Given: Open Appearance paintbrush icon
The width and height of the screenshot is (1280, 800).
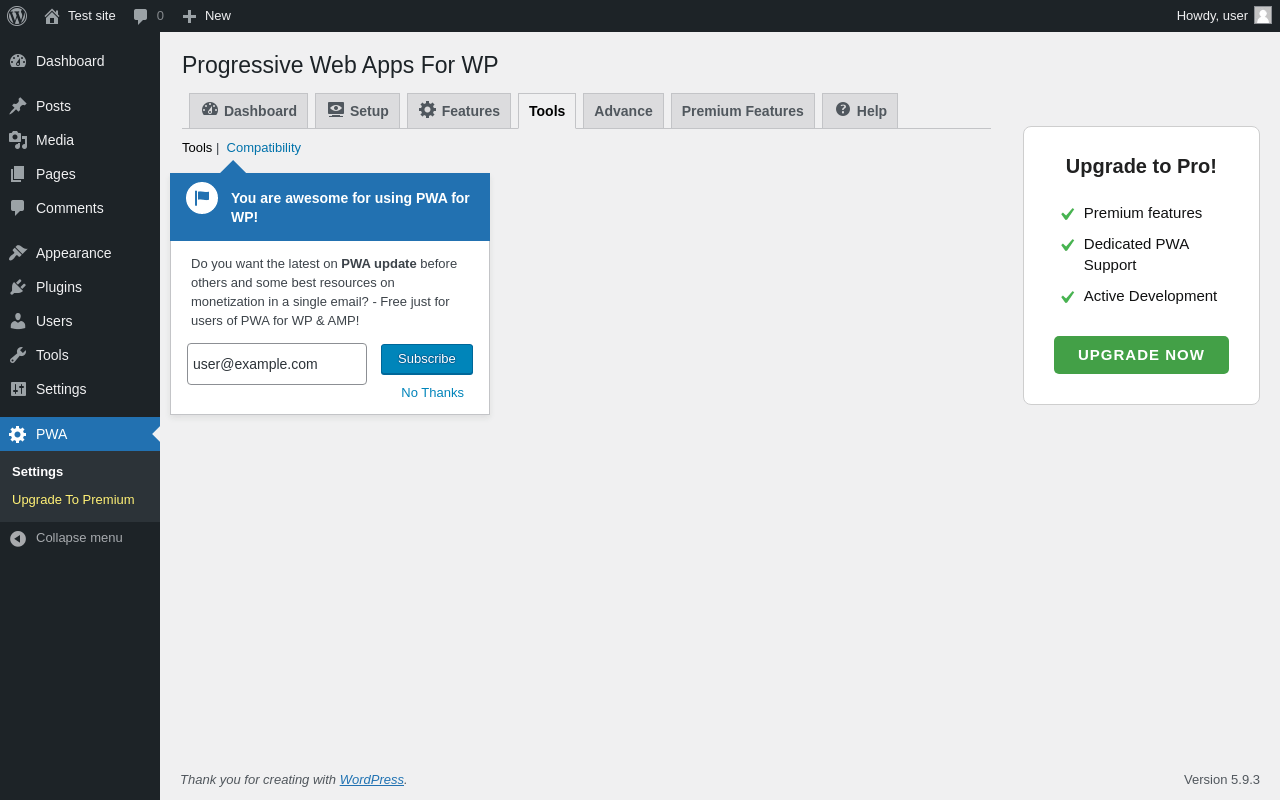Looking at the screenshot, I should coord(18,253).
